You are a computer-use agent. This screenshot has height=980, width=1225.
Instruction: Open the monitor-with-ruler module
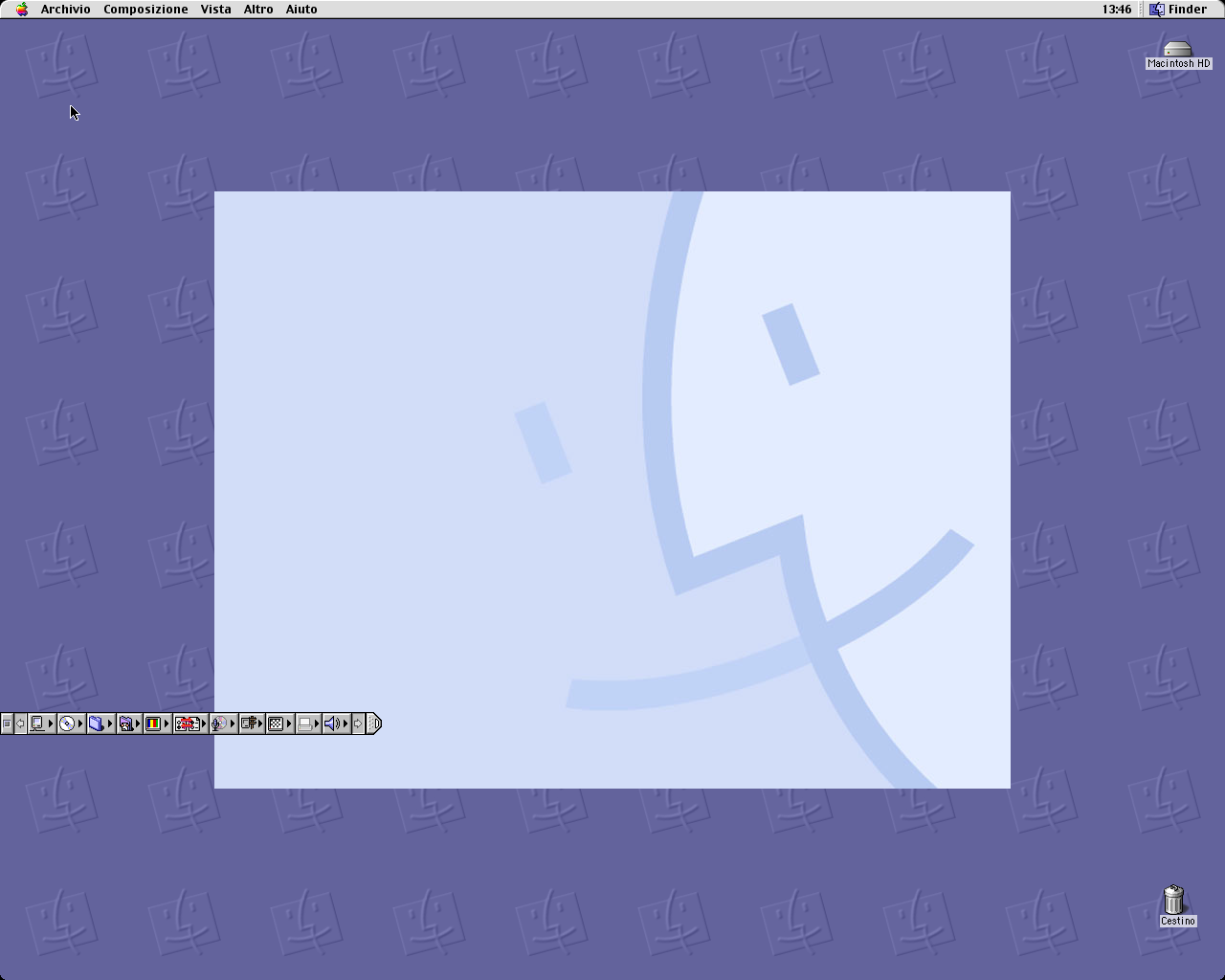(252, 724)
